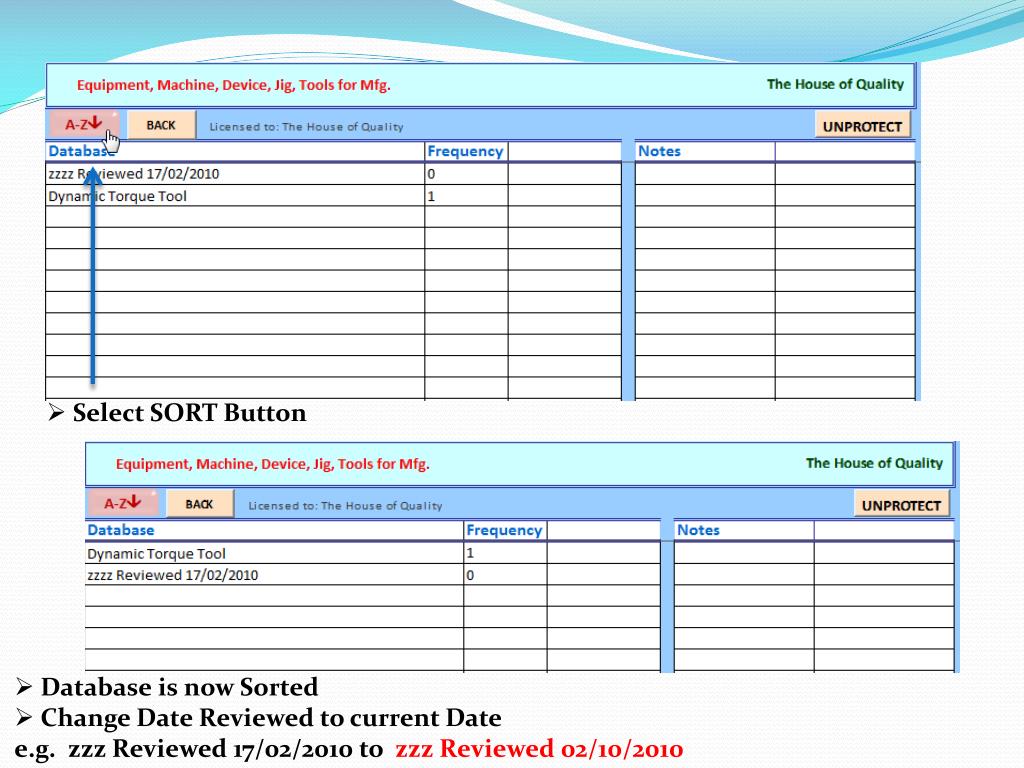Select 'Dynamic Torque Tool' cell in lower sheet

[274, 553]
